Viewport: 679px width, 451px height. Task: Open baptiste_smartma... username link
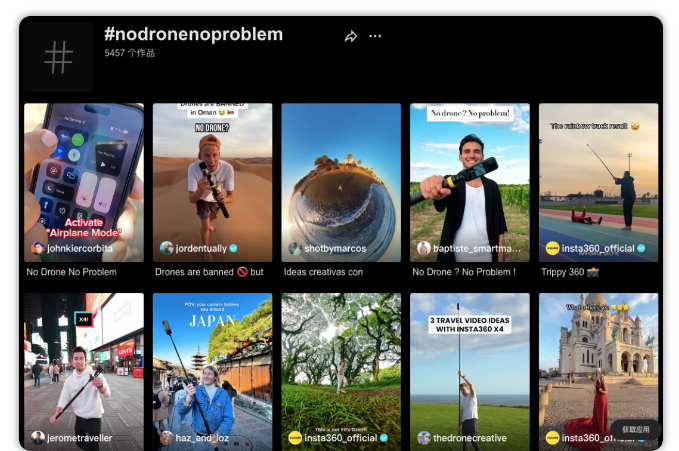477,248
